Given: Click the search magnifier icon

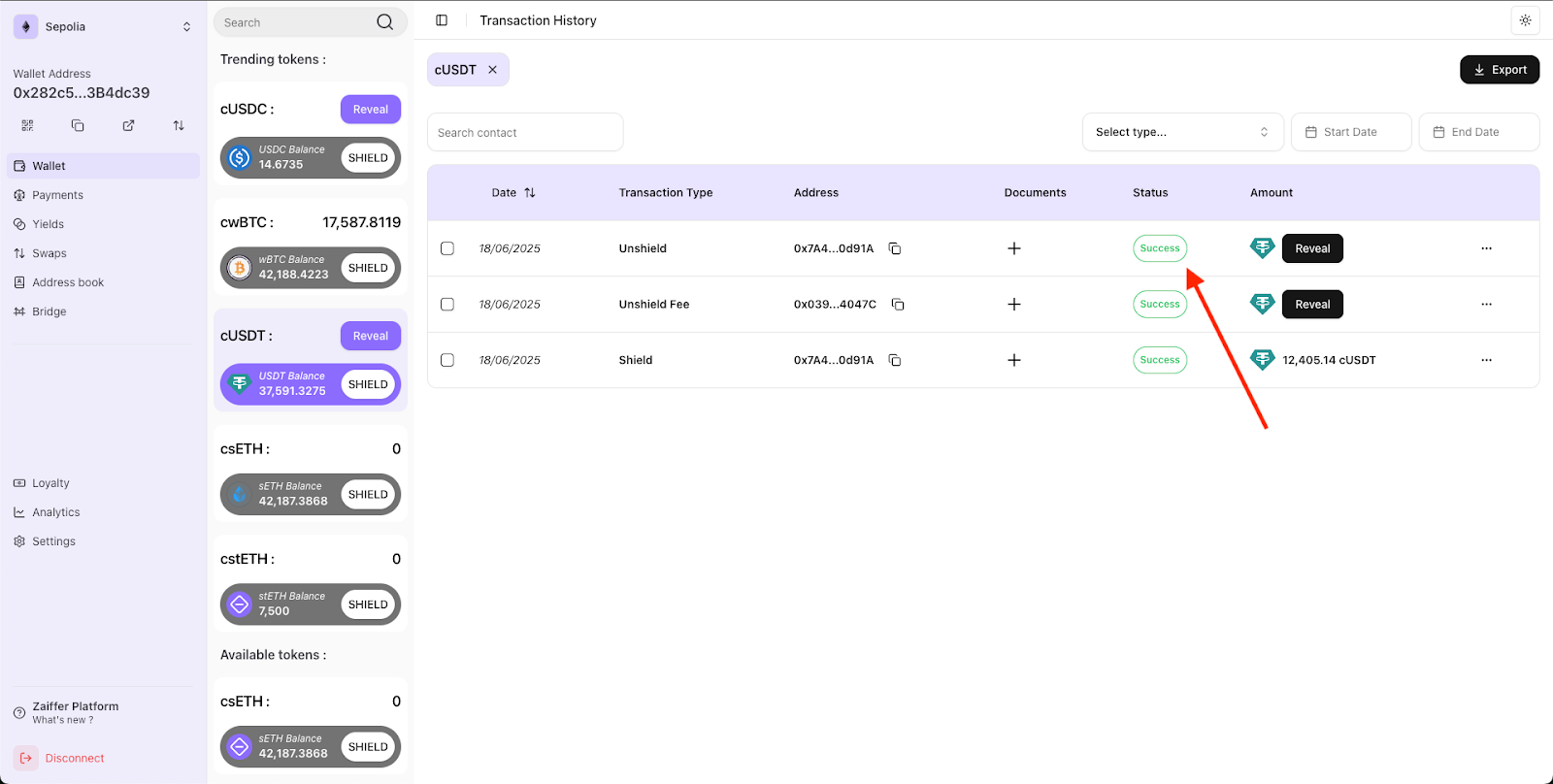Looking at the screenshot, I should click(x=385, y=22).
